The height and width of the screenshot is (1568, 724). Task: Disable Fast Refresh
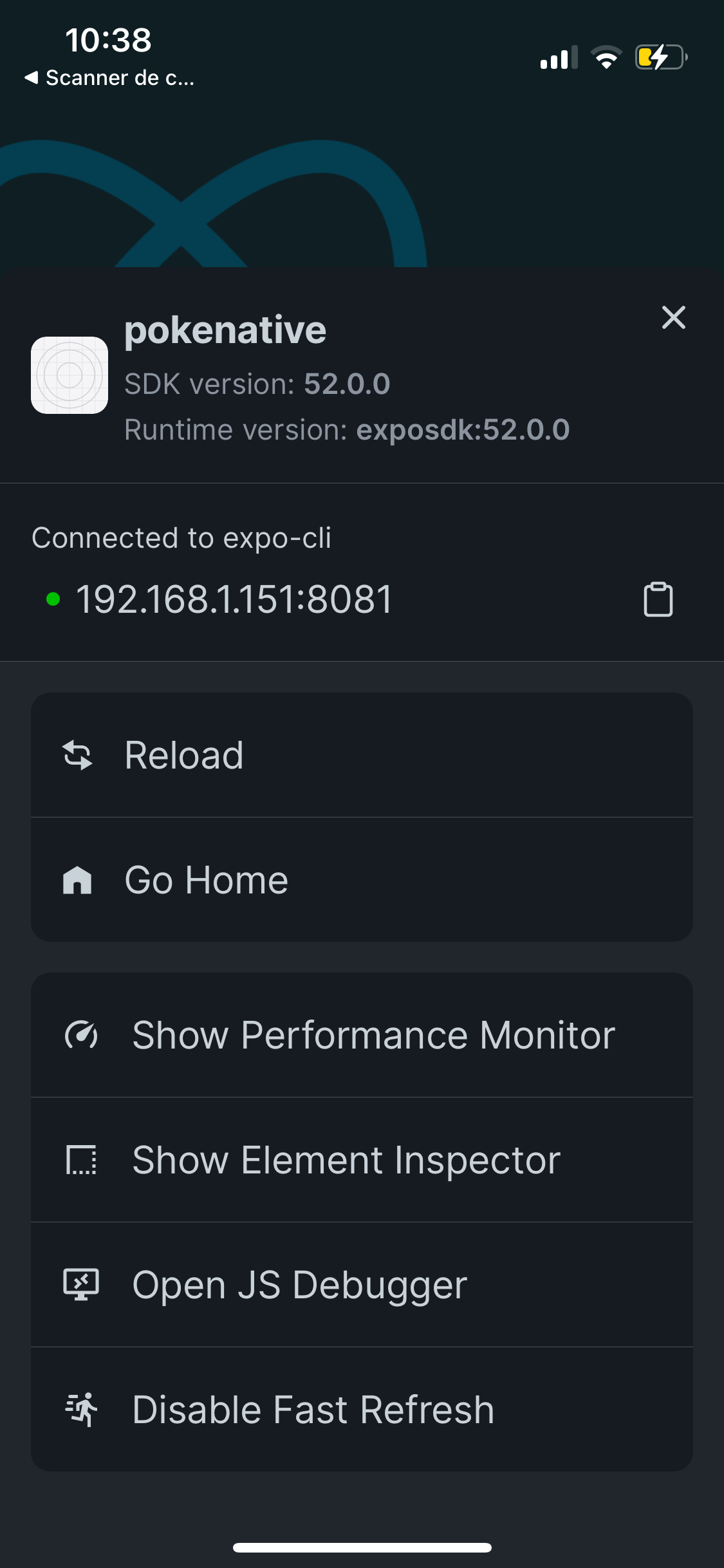click(x=362, y=1410)
